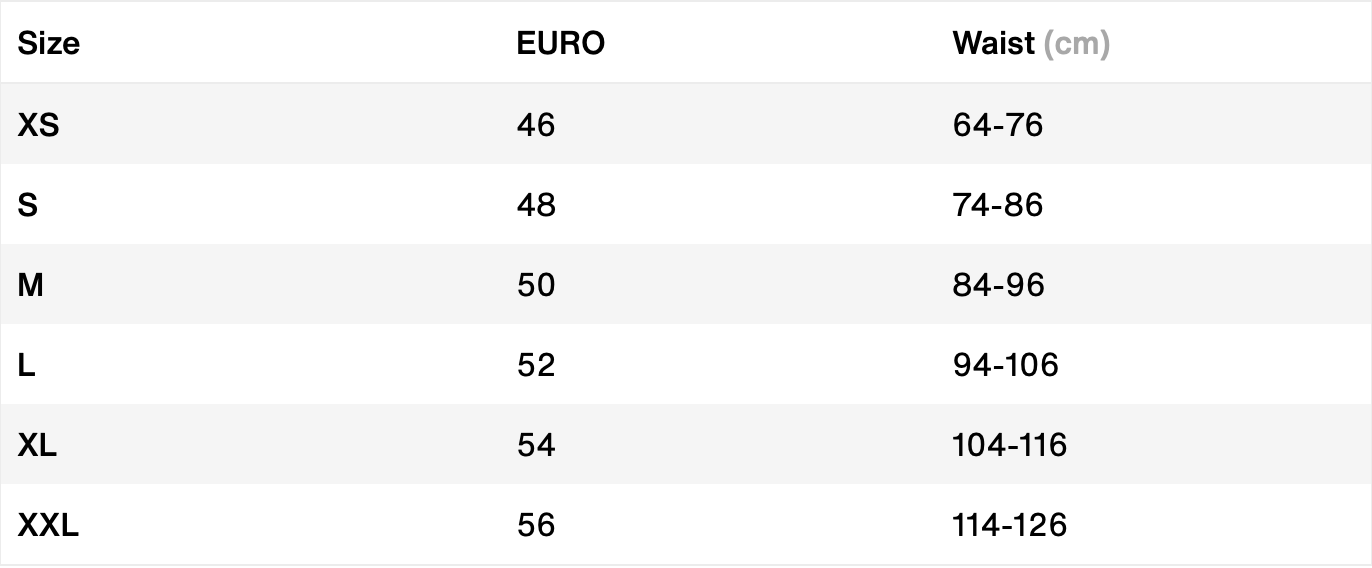Click EURO size 52 cell

536,365
